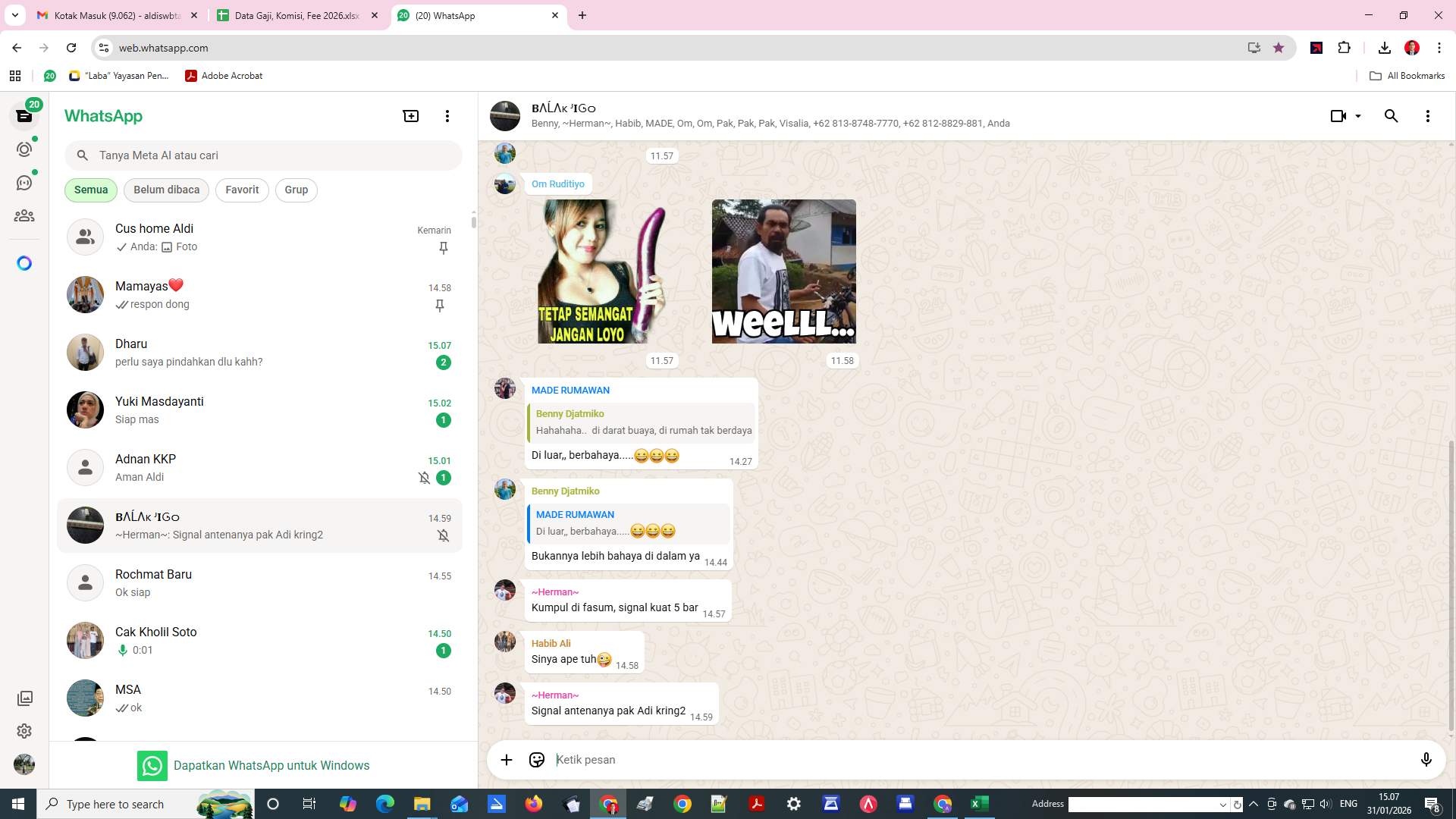Open Chrome's three-dot browser menu
This screenshot has width=1456, height=819.
(1439, 47)
